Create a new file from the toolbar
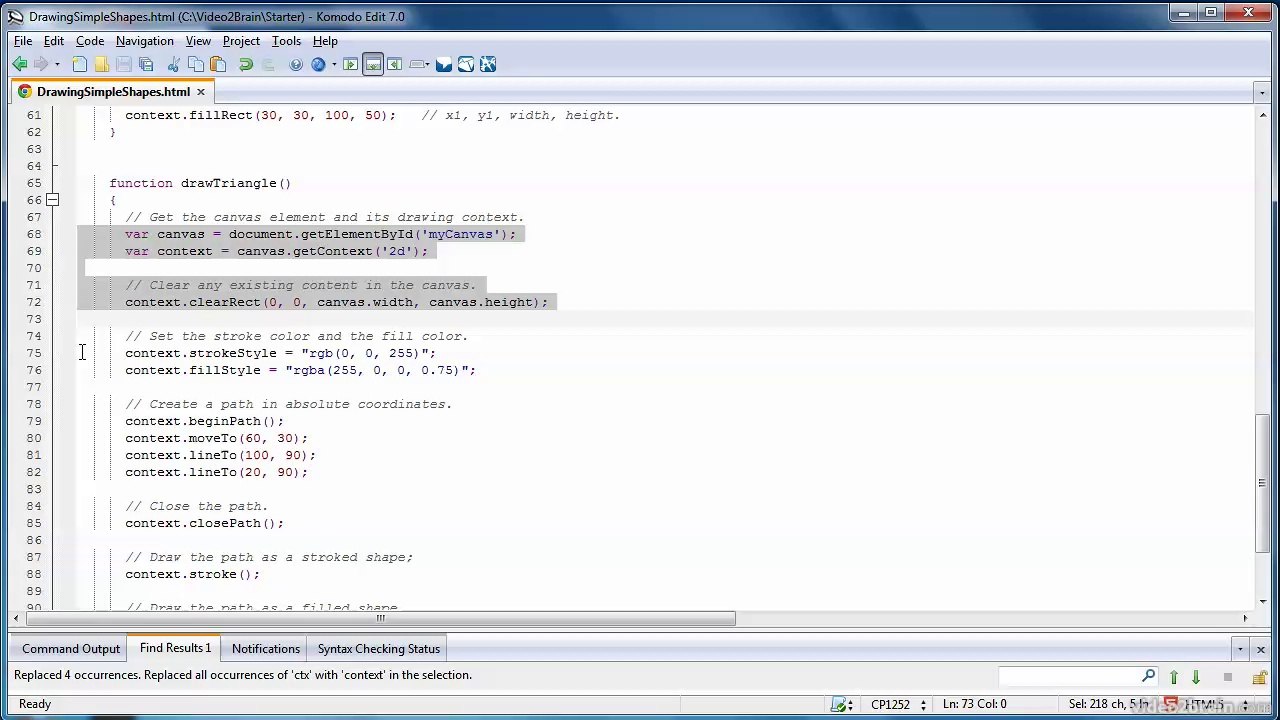Screen dimensions: 1280x720 pos(79,64)
